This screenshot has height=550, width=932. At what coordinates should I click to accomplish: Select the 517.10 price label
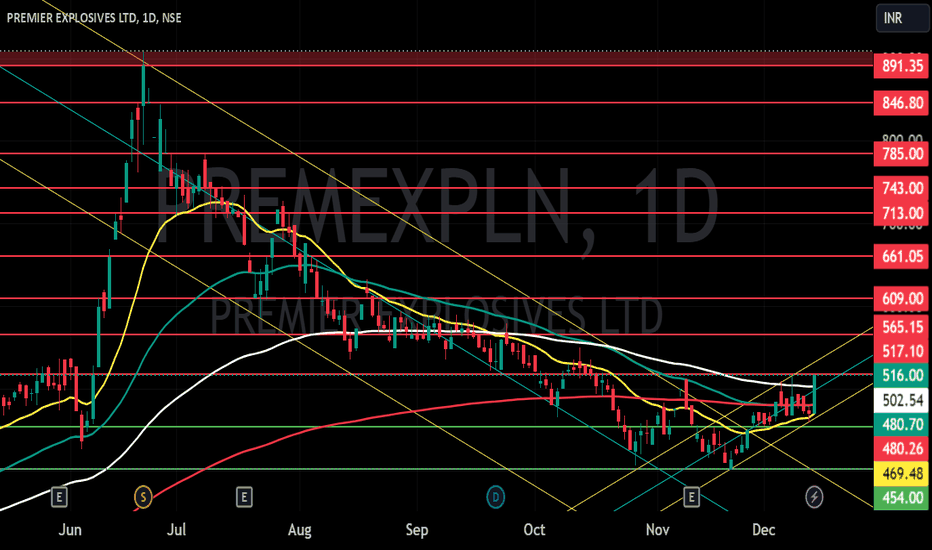(900, 351)
